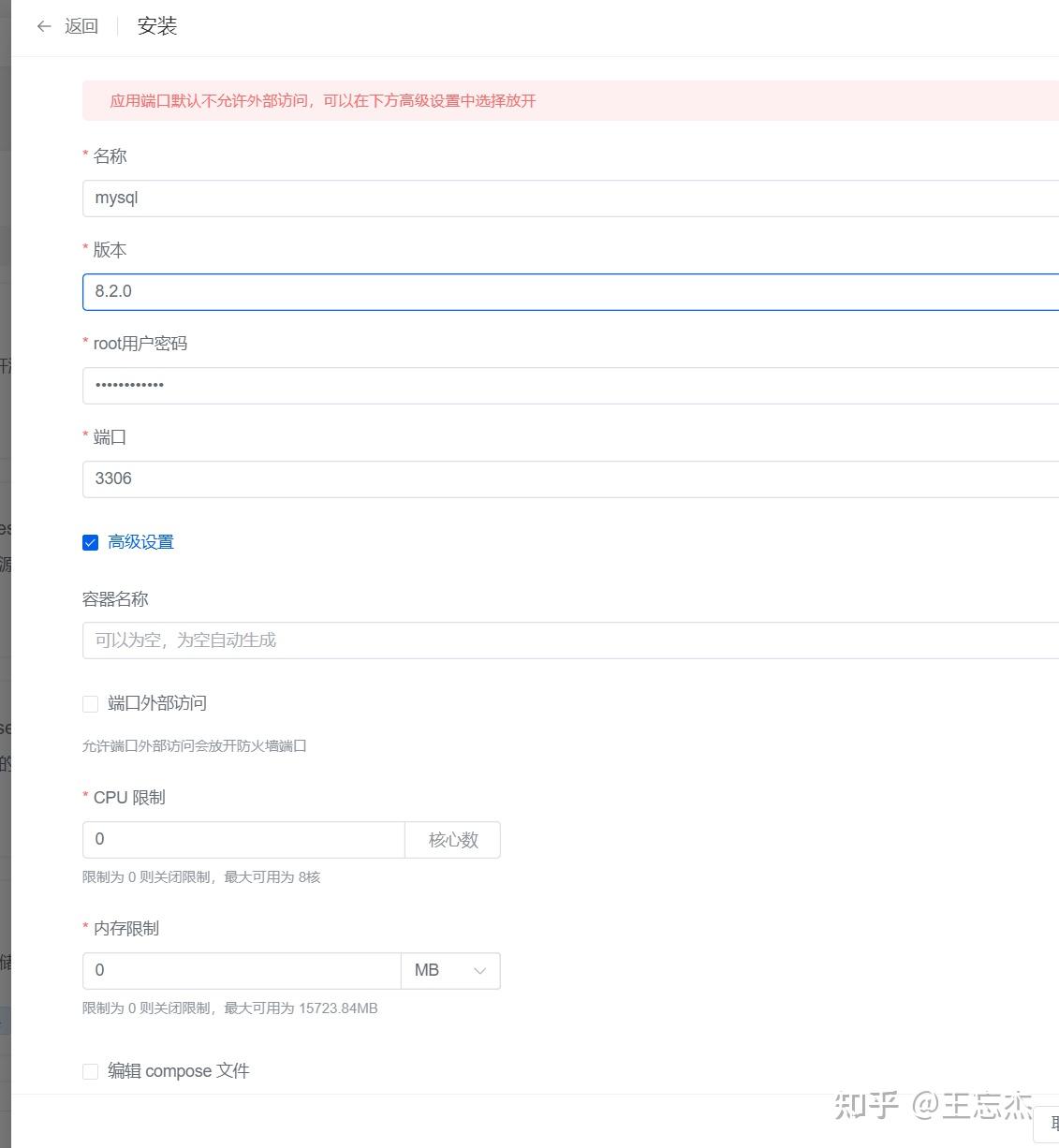The image size is (1059, 1148).
Task: Click the 核心数 unit label
Action: point(452,839)
